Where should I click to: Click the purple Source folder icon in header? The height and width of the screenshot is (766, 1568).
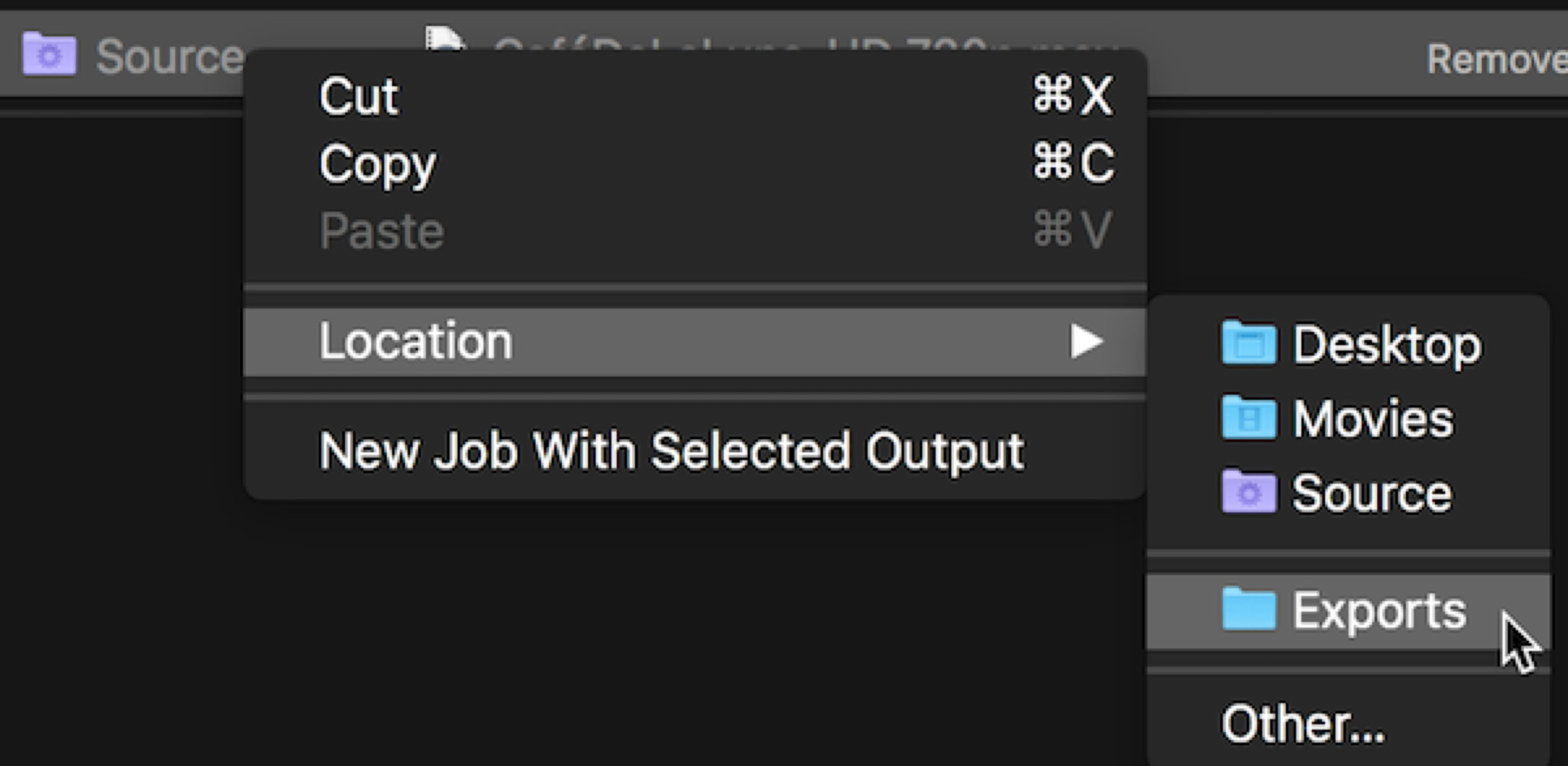49,55
